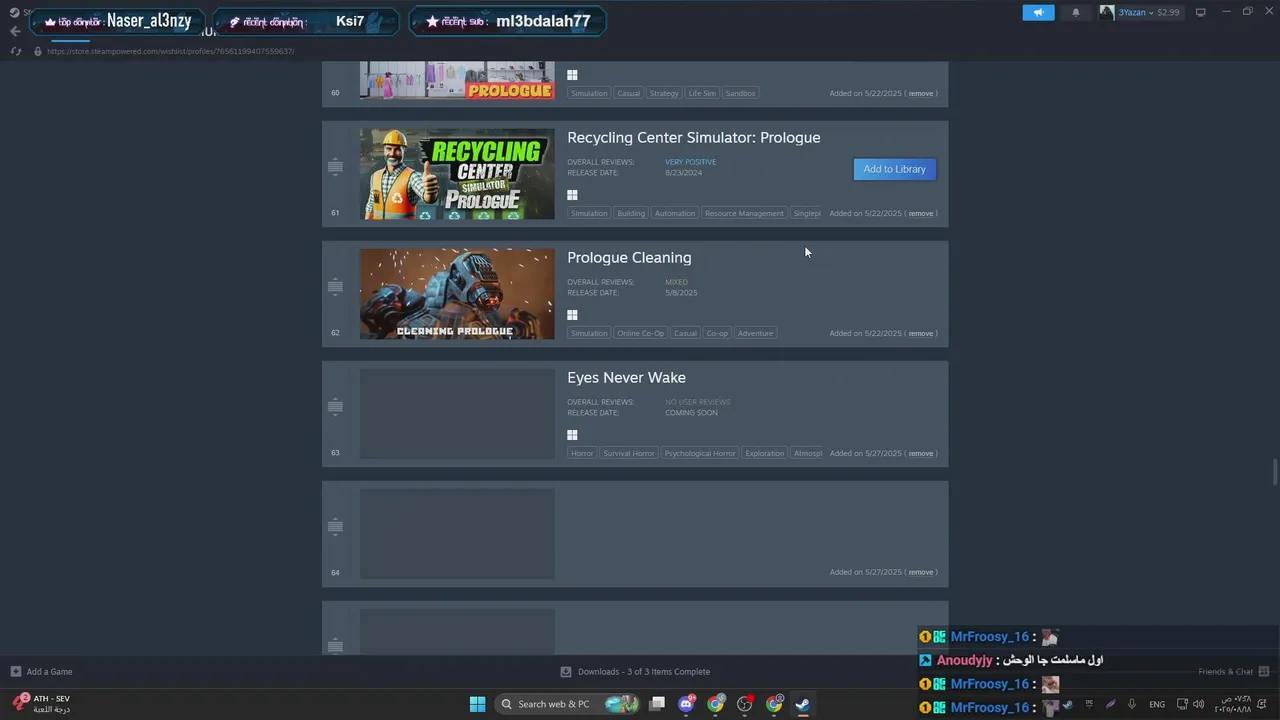
Task: Select the Sandbox tag in item 60
Action: [740, 93]
